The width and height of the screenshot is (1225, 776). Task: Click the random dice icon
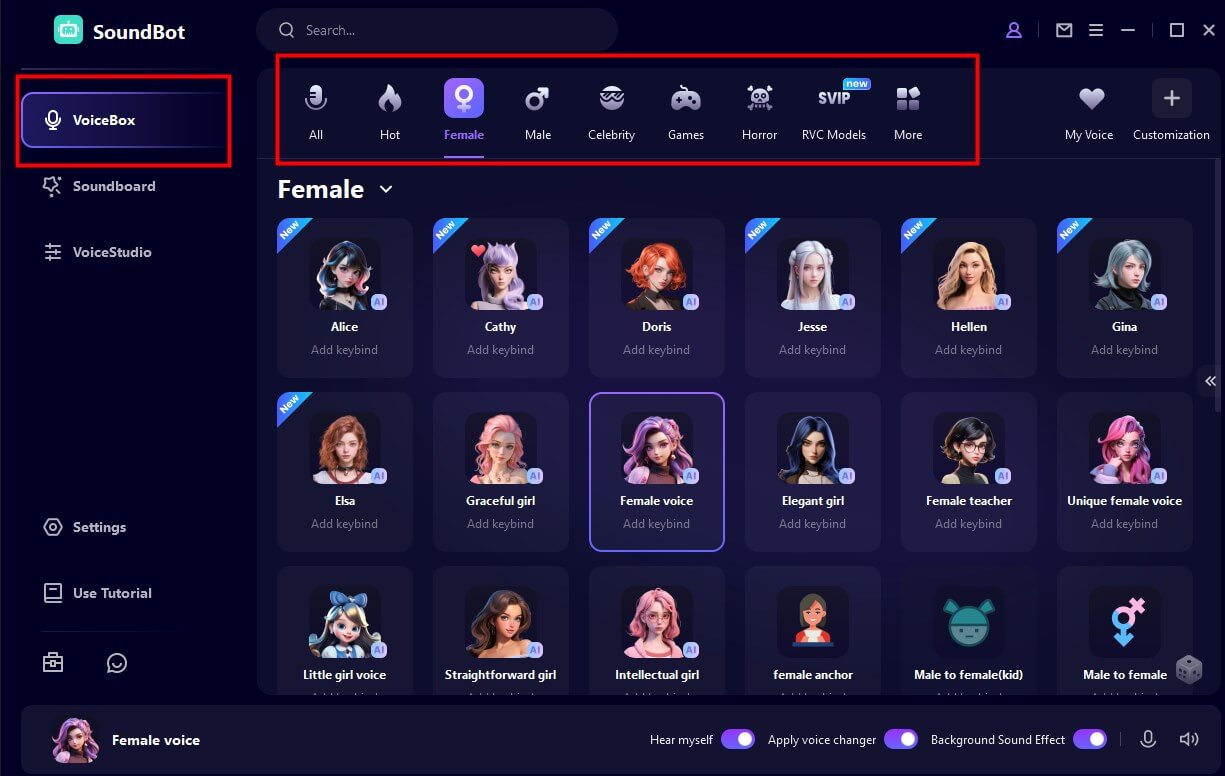1189,669
